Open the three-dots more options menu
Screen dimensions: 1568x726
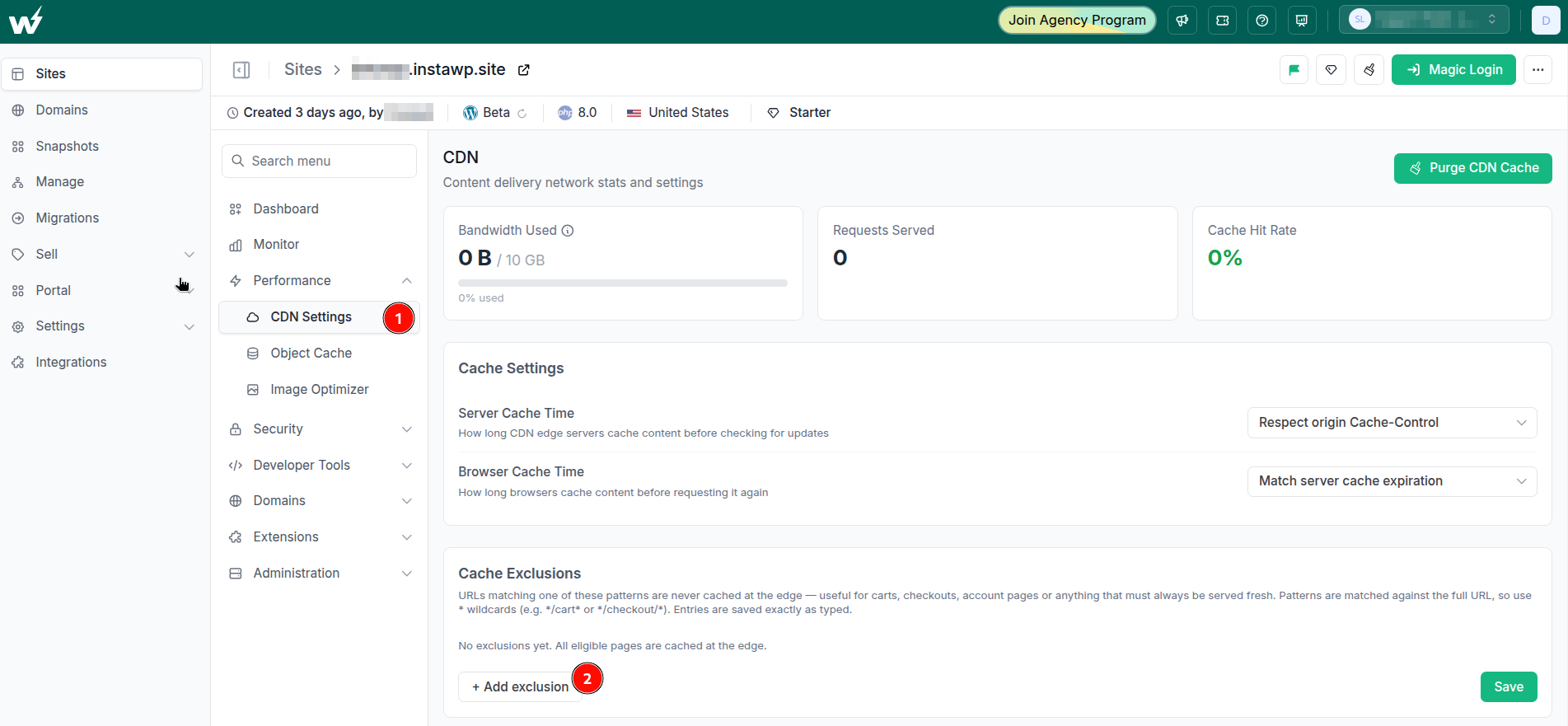[1538, 70]
